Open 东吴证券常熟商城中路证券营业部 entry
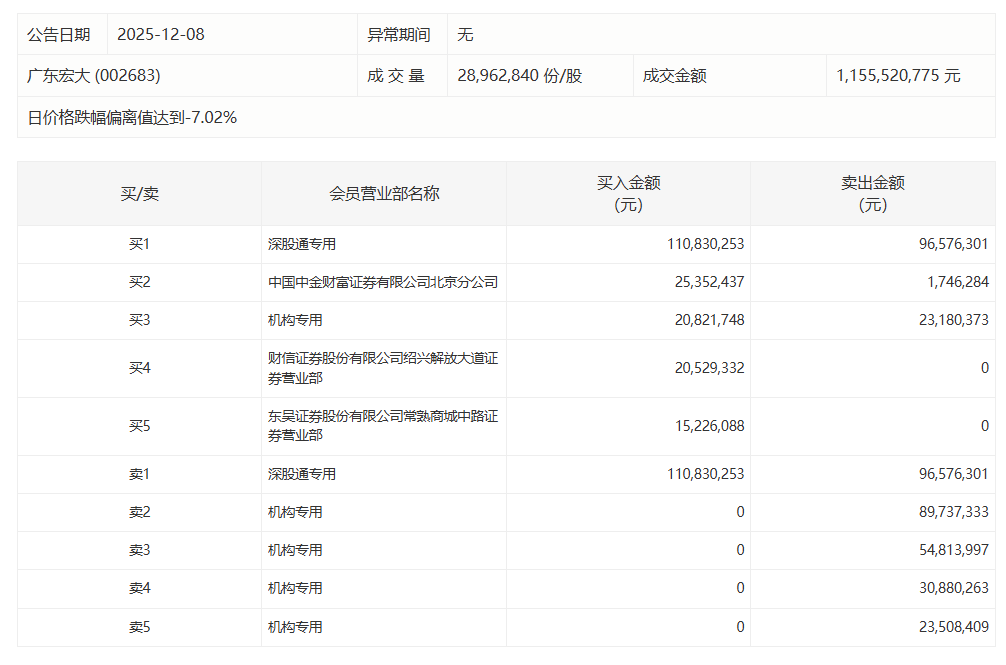 point(383,426)
